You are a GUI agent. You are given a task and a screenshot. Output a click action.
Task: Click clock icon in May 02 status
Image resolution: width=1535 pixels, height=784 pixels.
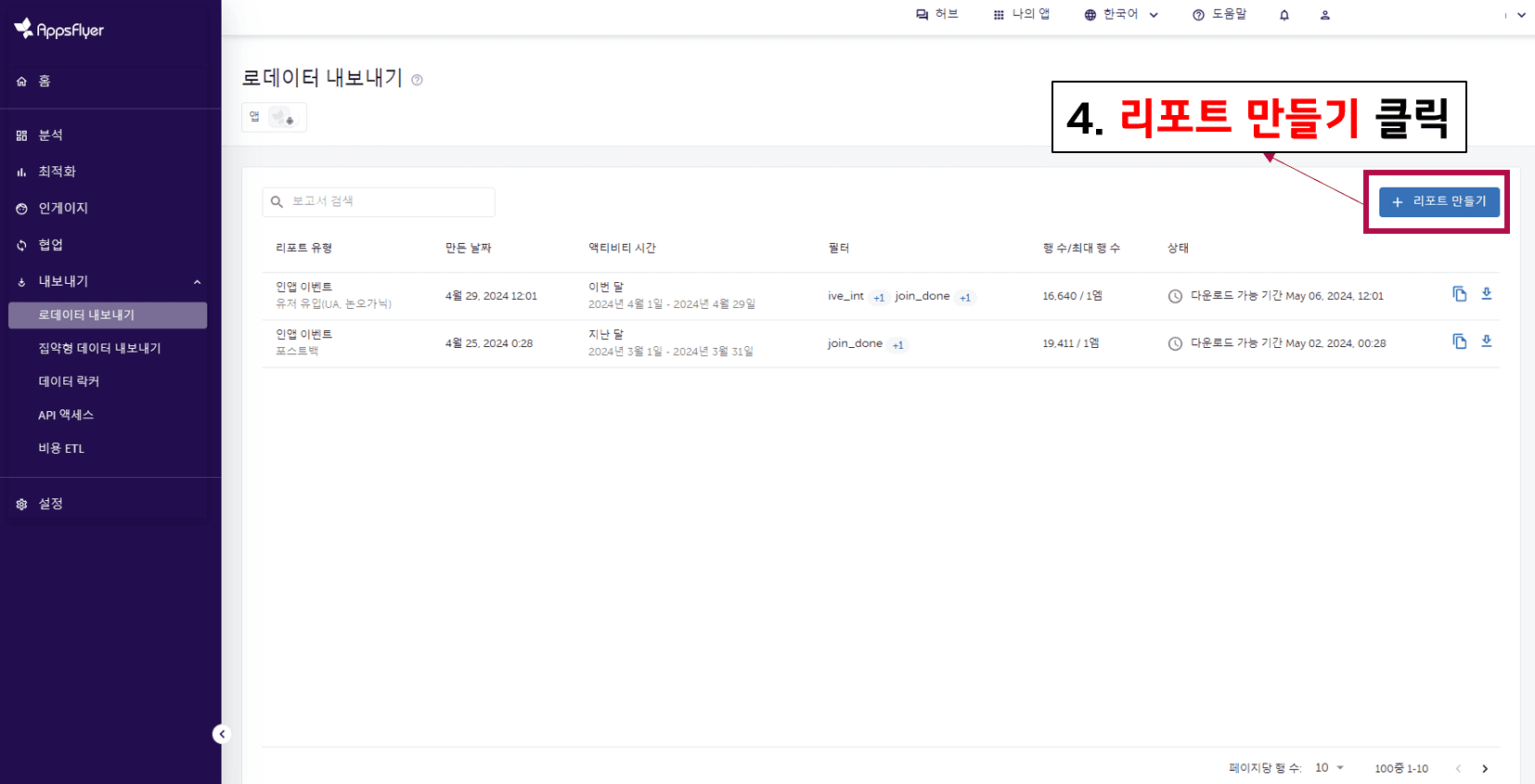pyautogui.click(x=1175, y=343)
